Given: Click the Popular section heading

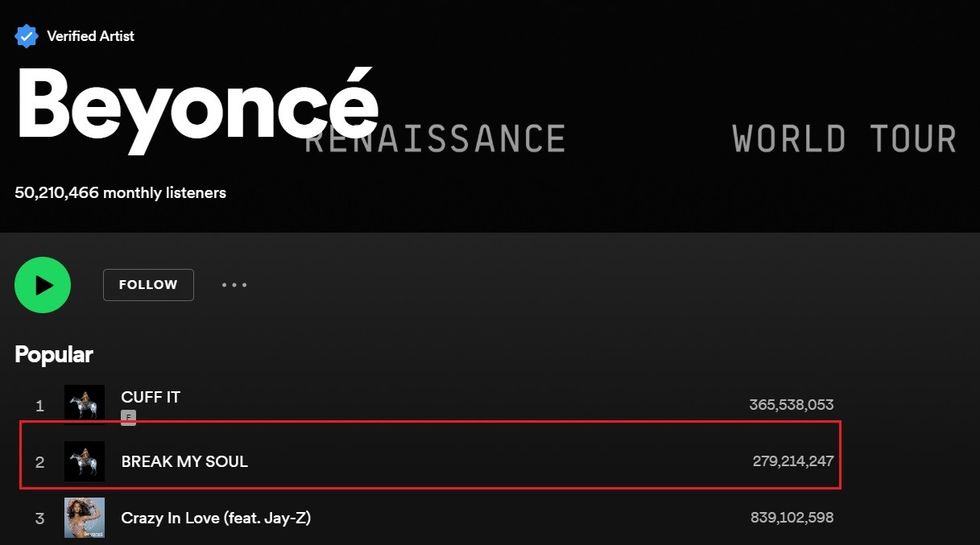Looking at the screenshot, I should 54,354.
